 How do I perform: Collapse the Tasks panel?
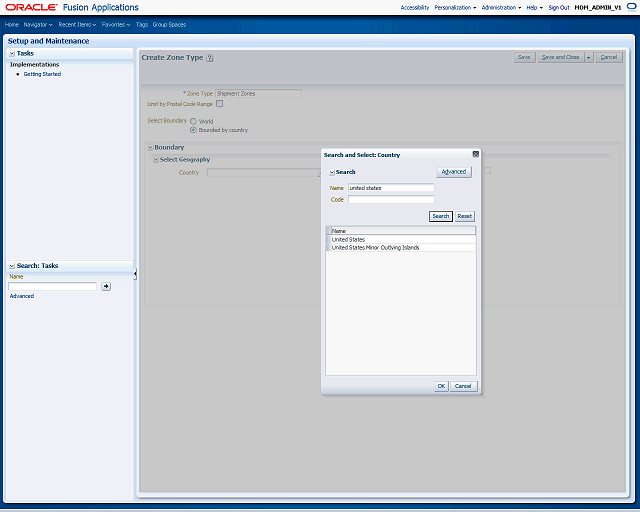(x=12, y=53)
